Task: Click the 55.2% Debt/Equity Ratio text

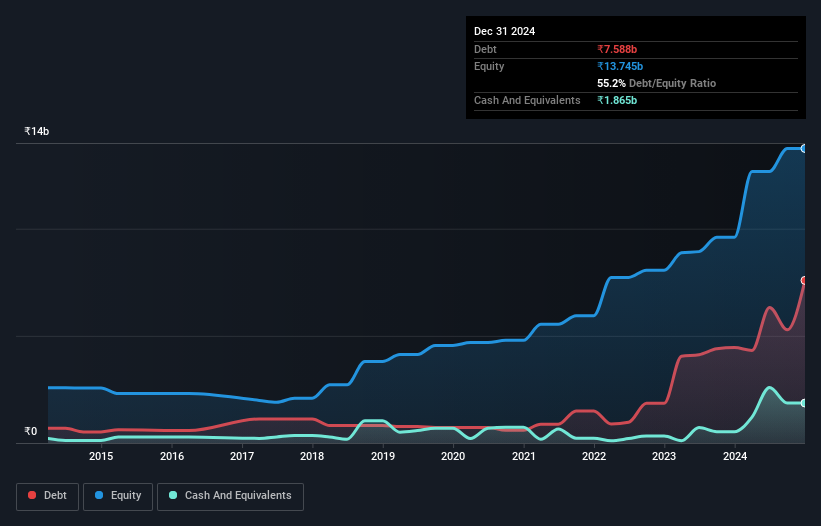Action: point(657,83)
